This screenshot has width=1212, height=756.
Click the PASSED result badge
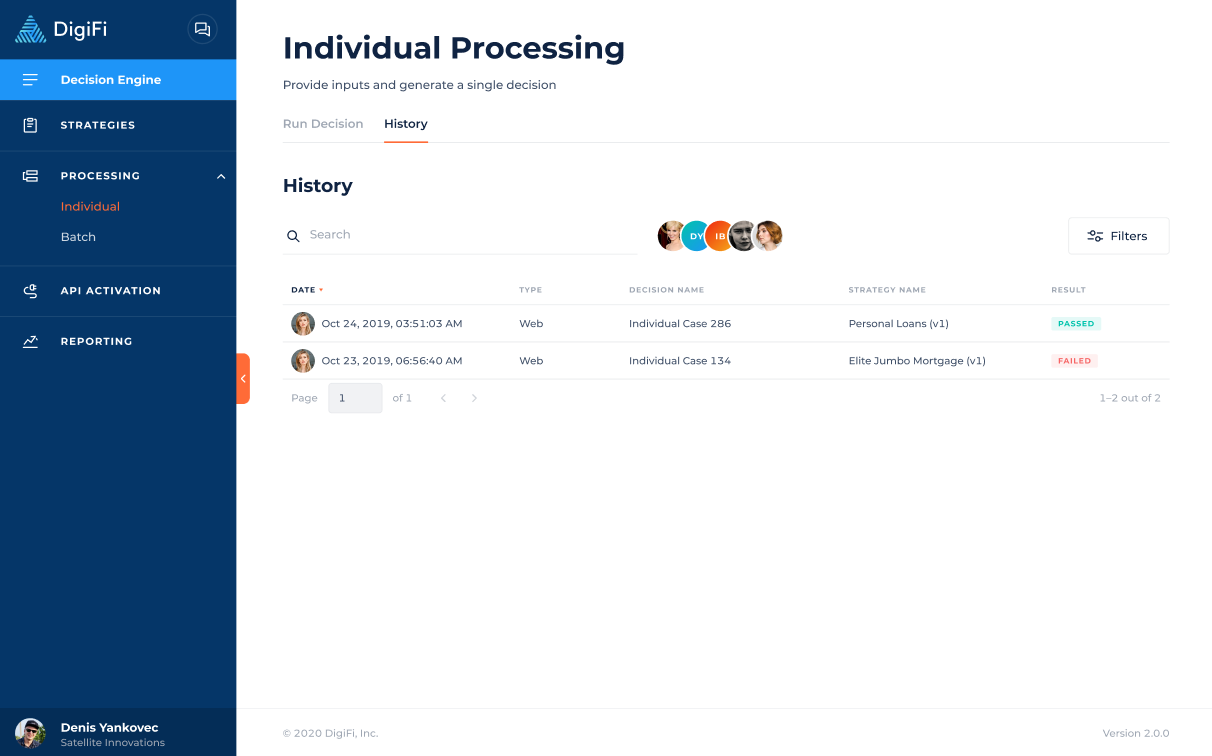(x=1076, y=324)
